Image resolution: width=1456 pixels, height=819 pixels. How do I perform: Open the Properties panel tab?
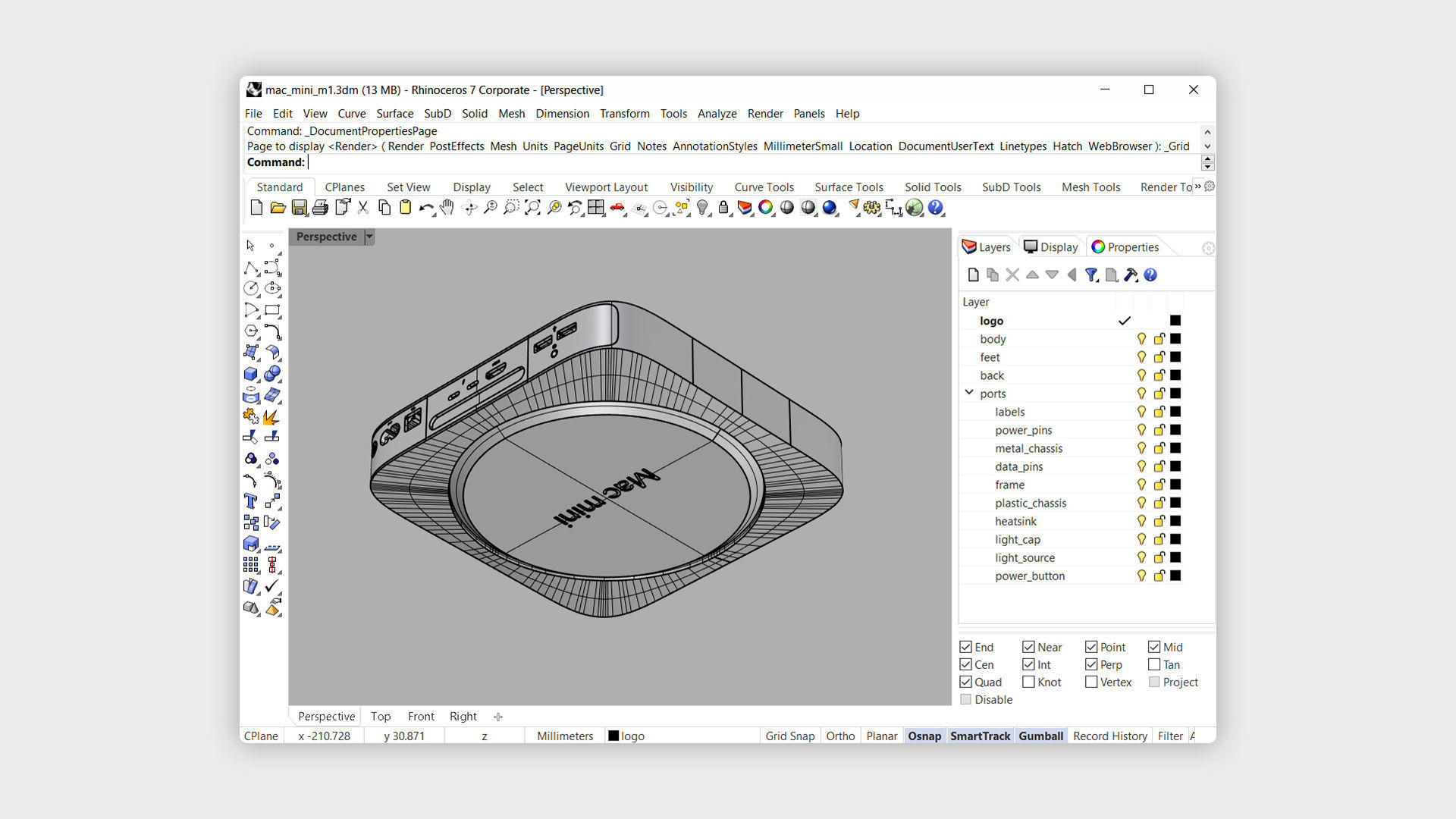tap(1125, 247)
